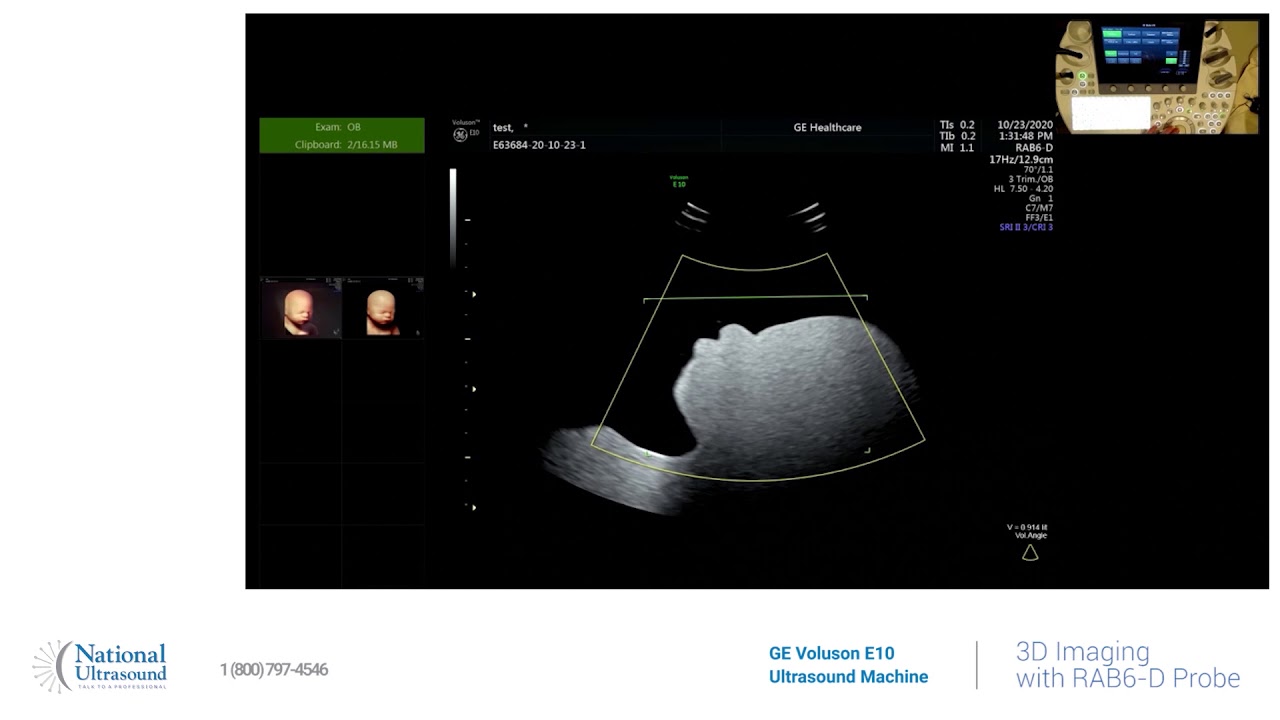Click the 'GE Voluson E10 Ultrasound Machine' caption
This screenshot has height=720, width=1280.
click(x=848, y=665)
